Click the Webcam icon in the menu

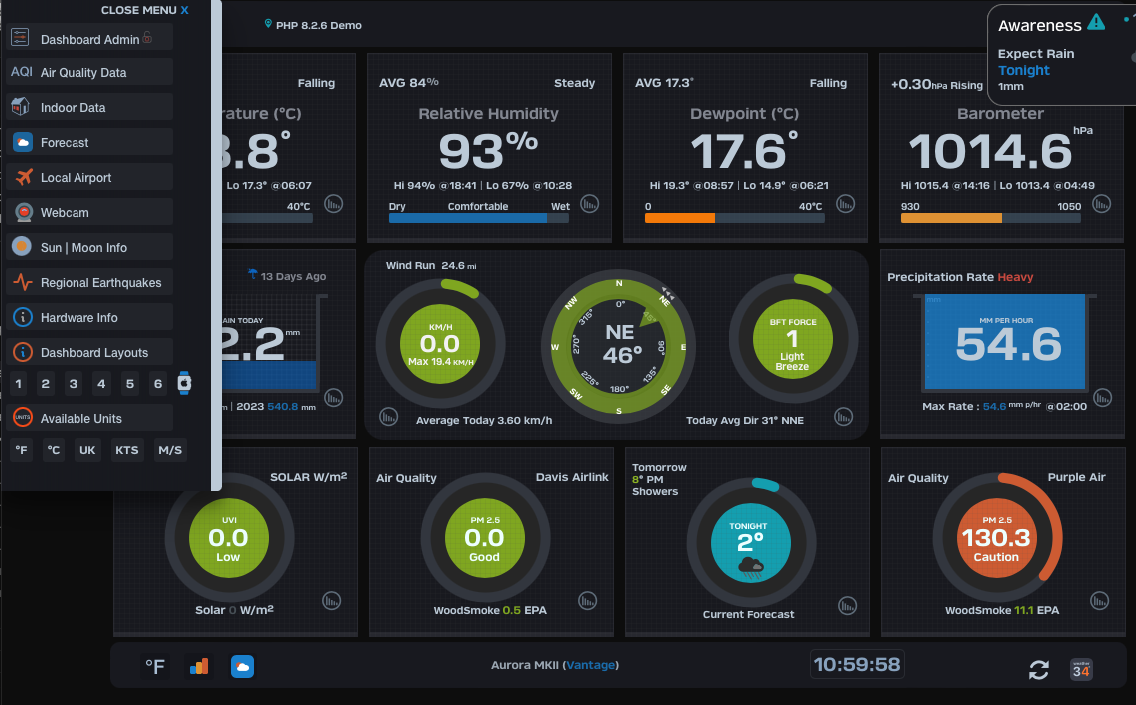[x=22, y=212]
